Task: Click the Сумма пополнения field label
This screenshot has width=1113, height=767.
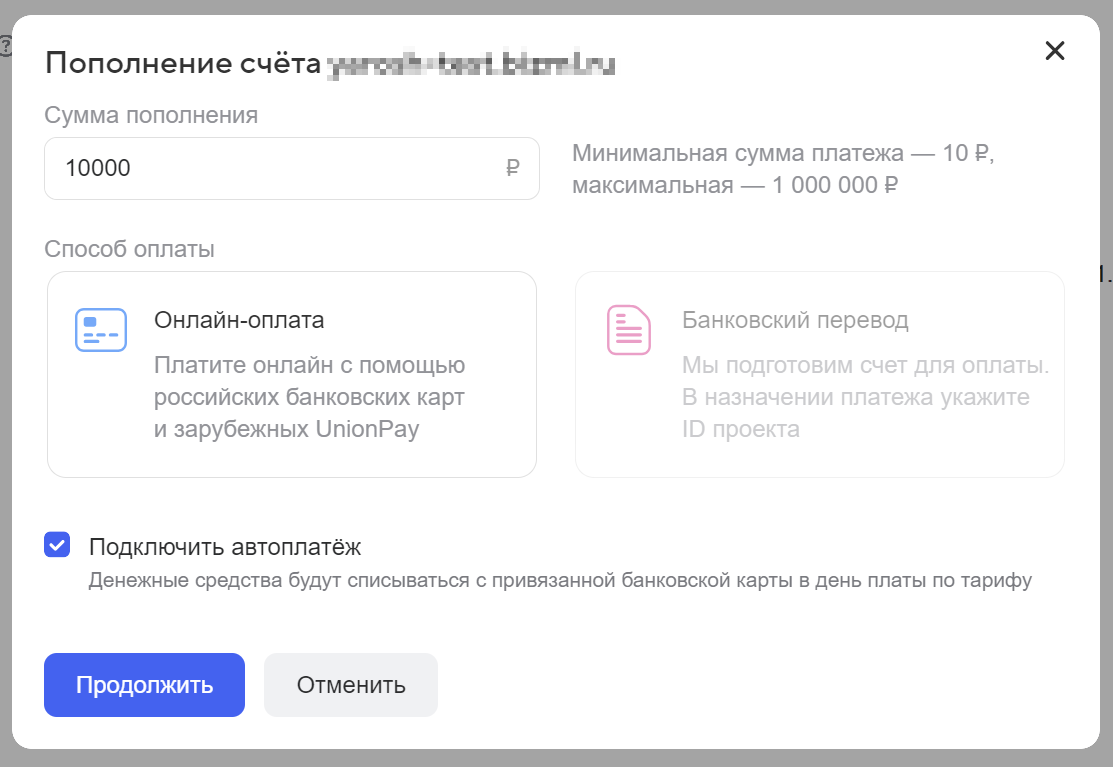Action: [x=151, y=115]
